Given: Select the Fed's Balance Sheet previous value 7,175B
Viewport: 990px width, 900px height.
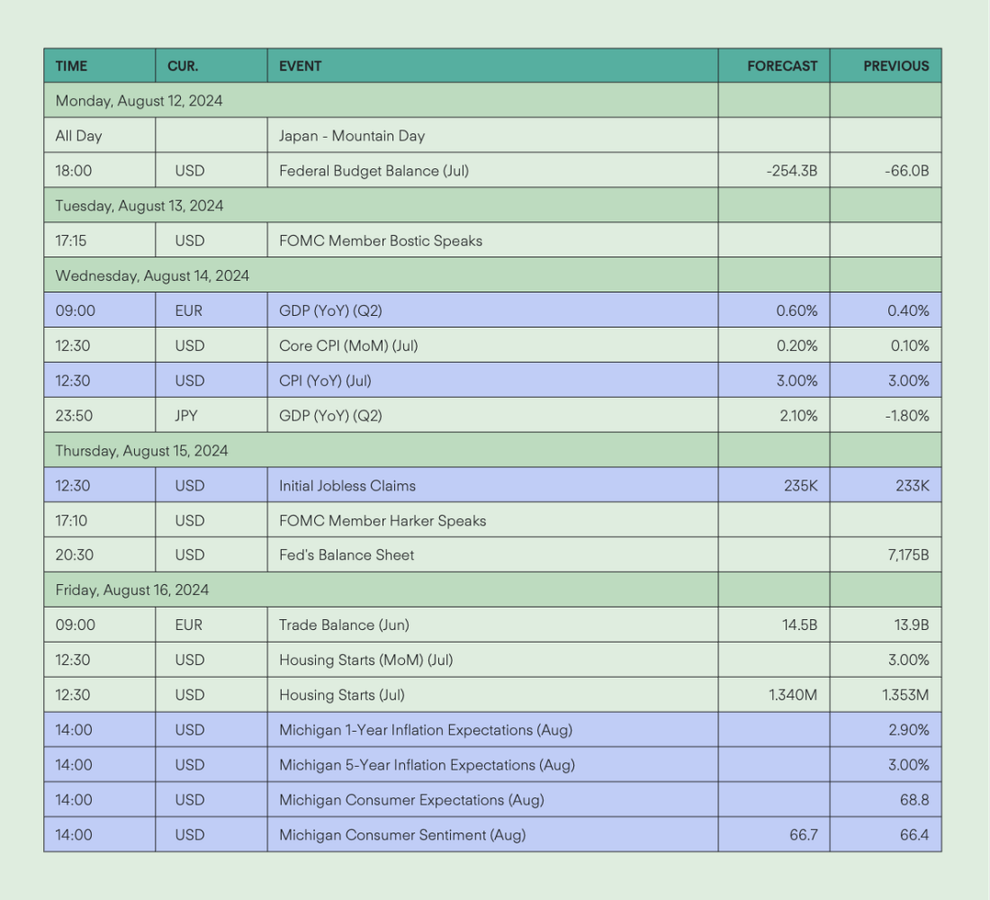Looking at the screenshot, I should (908, 555).
